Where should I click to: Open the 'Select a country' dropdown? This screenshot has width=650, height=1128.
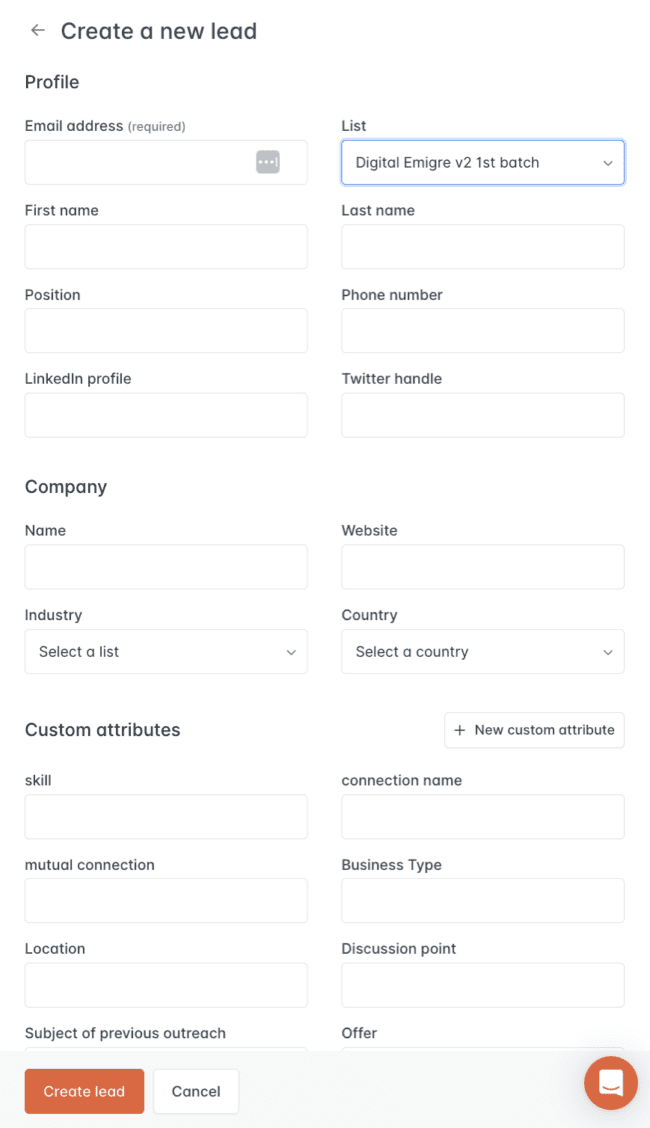coord(482,651)
